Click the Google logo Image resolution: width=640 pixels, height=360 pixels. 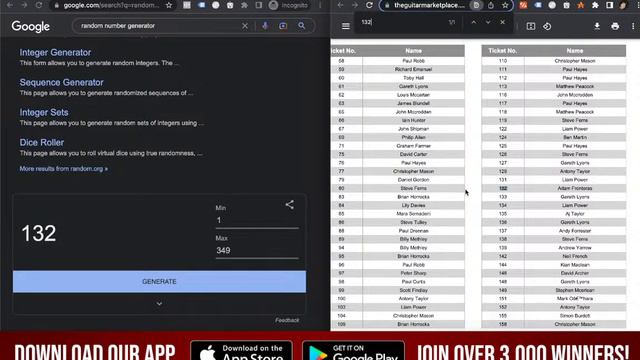pos(31,27)
